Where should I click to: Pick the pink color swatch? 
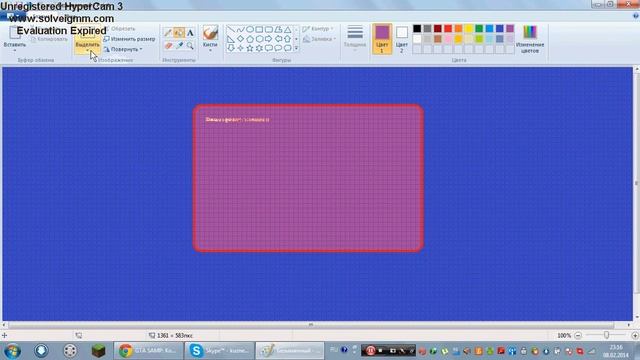coord(448,39)
